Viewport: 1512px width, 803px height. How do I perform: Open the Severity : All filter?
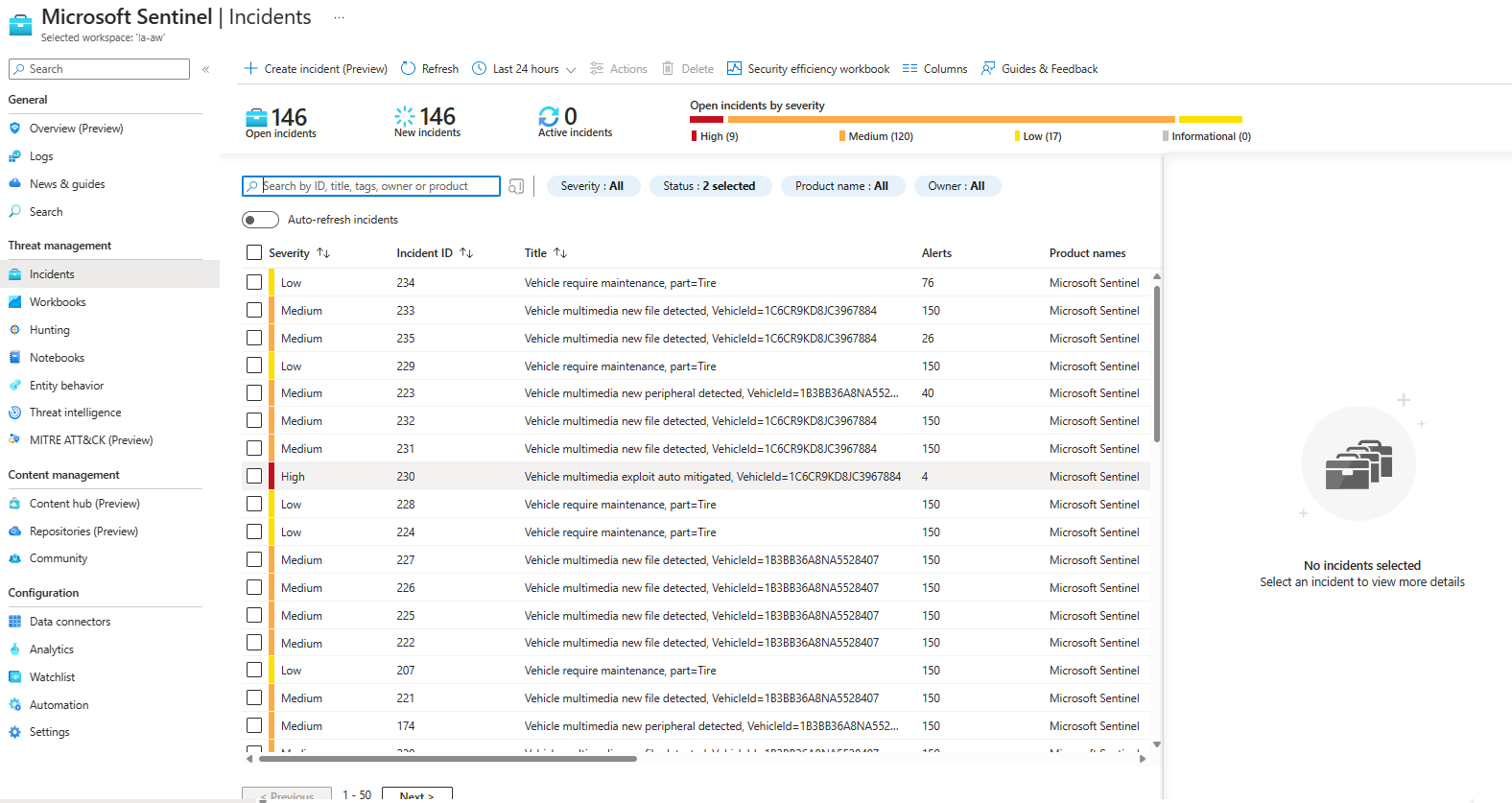click(592, 186)
